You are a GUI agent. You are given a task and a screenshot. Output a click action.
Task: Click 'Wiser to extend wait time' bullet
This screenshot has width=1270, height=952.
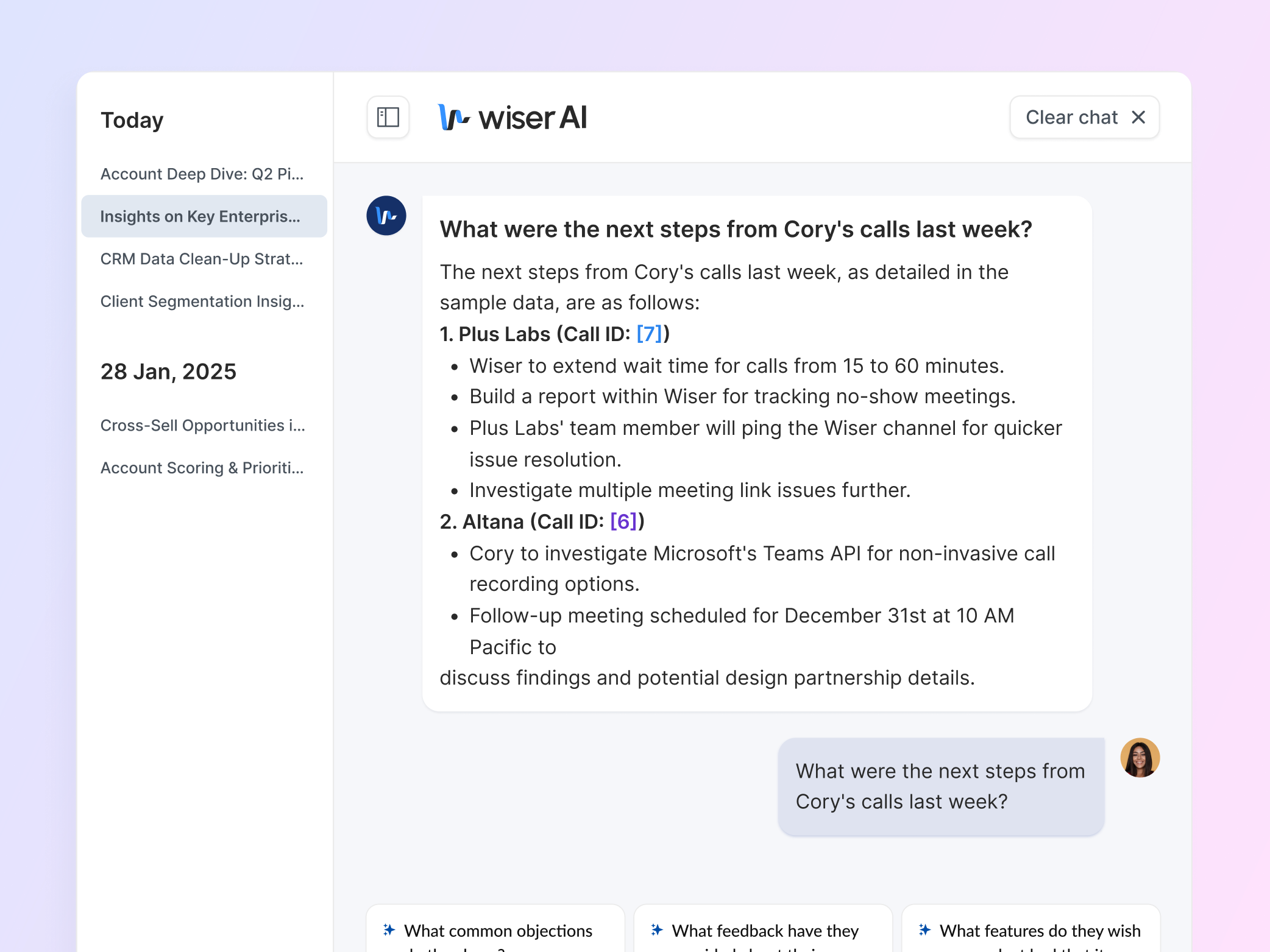(x=737, y=365)
